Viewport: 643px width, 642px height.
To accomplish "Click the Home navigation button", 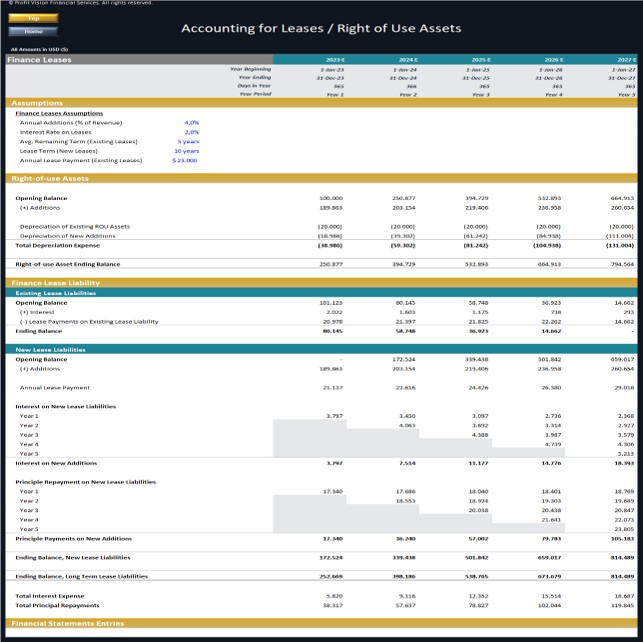I will [33, 31].
